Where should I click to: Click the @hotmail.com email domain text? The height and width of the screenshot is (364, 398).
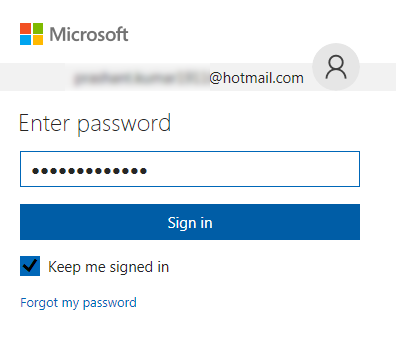[256, 78]
